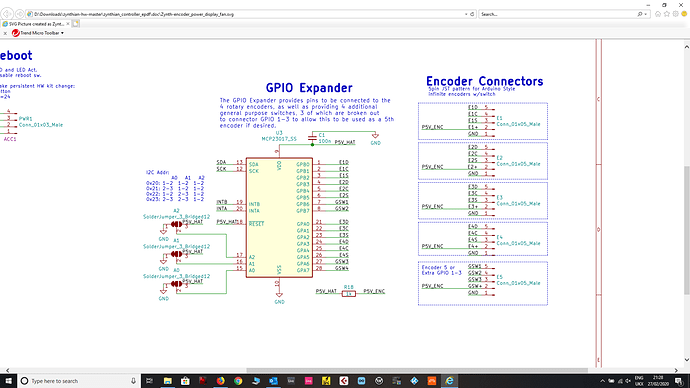Click the 'RESET' pin label on the chip
Viewport: 690px width, 388px height.
tap(256, 224)
